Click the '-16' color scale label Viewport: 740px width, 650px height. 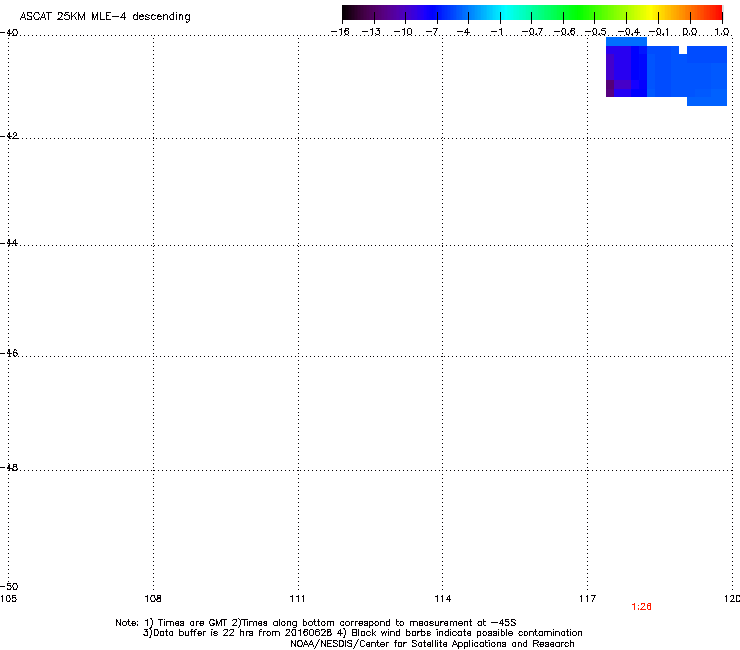coord(340,32)
